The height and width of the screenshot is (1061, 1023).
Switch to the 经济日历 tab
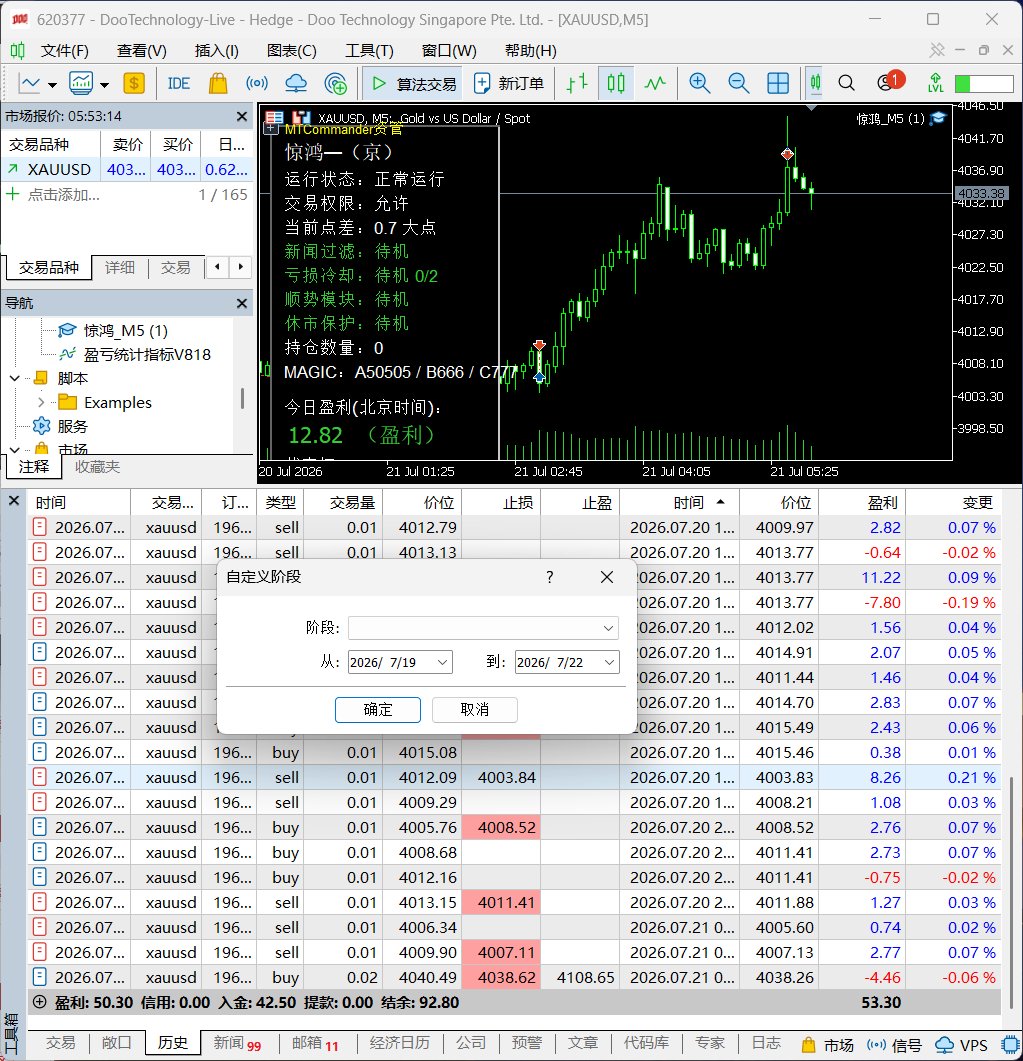(400, 1043)
